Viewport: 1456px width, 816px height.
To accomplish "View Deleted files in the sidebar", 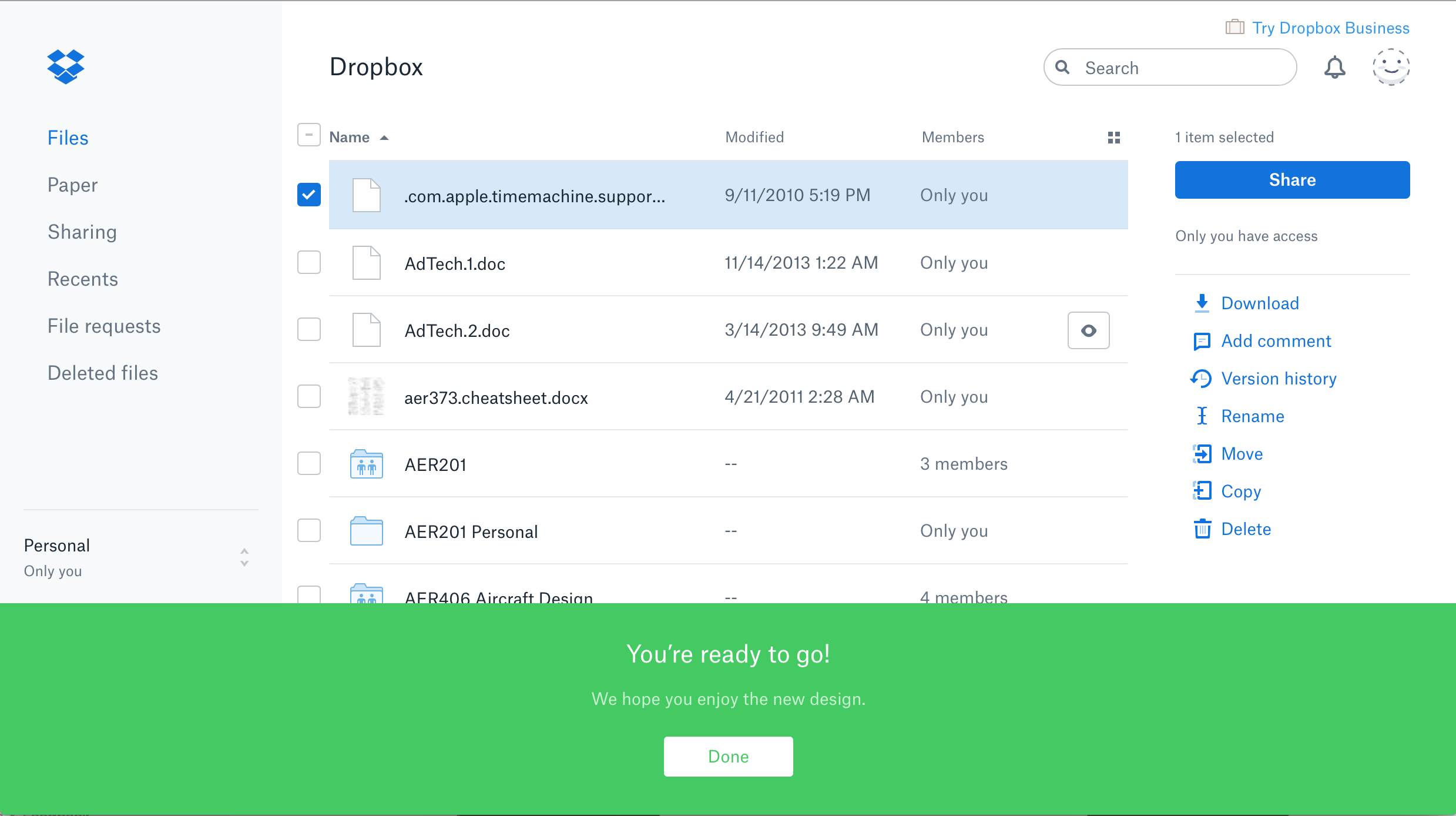I will (x=103, y=373).
